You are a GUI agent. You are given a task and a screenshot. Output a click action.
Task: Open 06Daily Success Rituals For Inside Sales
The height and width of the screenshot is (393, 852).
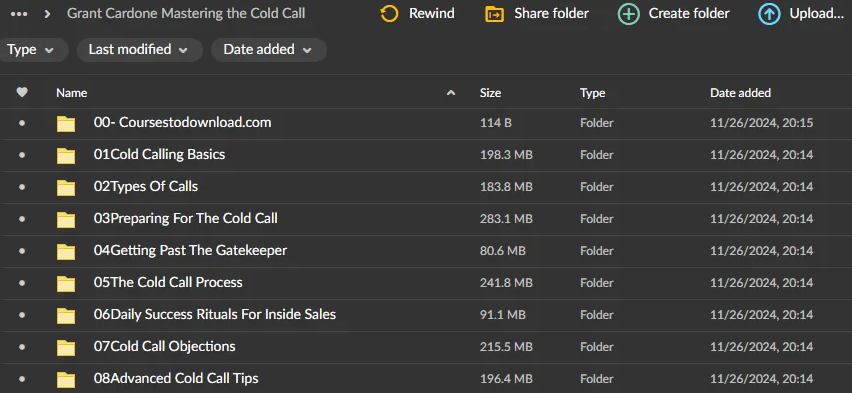point(215,314)
